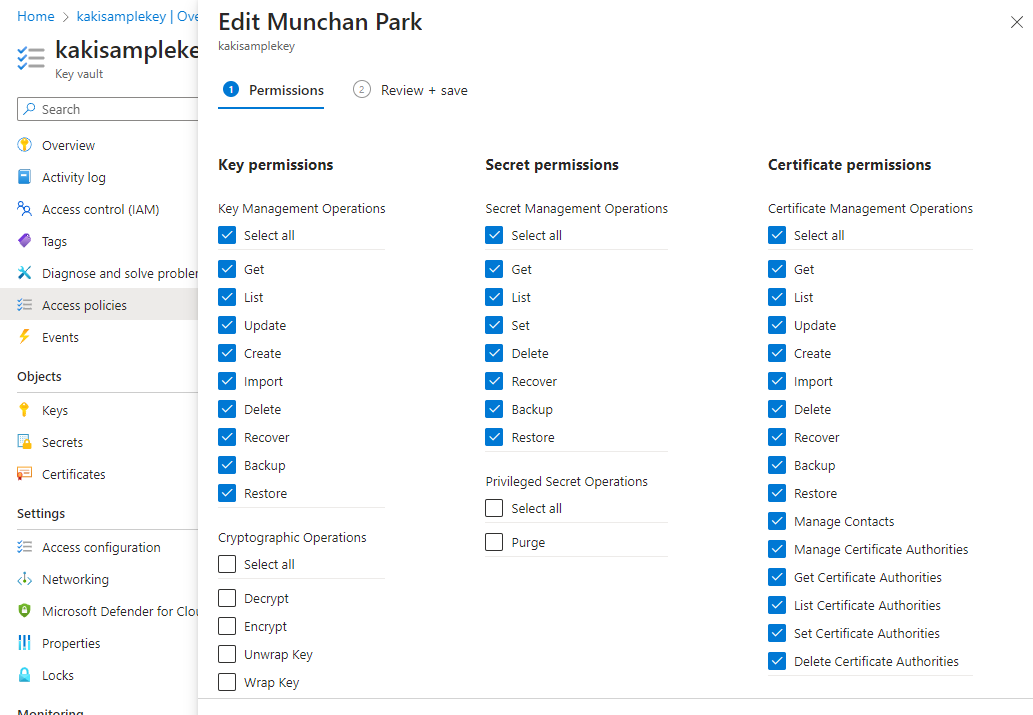The height and width of the screenshot is (715, 1033).
Task: Uncheck Select all under Secret Management Operations
Action: pyautogui.click(x=494, y=235)
